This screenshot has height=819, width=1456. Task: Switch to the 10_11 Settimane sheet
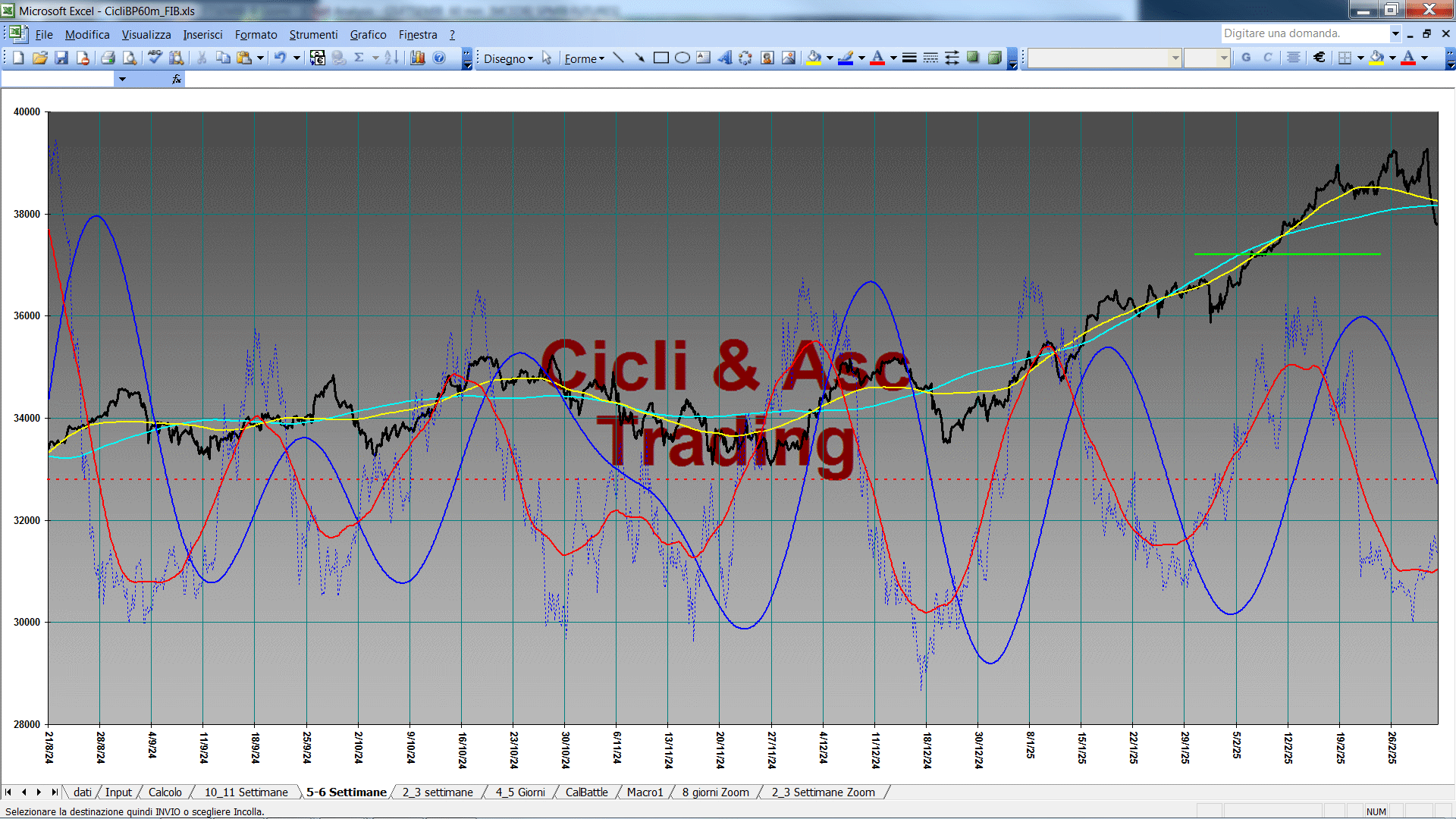click(246, 792)
